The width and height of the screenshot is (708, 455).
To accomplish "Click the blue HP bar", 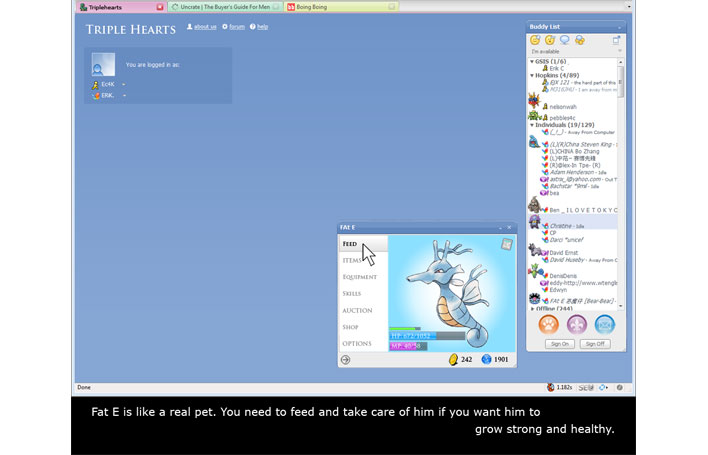I will tap(412, 336).
